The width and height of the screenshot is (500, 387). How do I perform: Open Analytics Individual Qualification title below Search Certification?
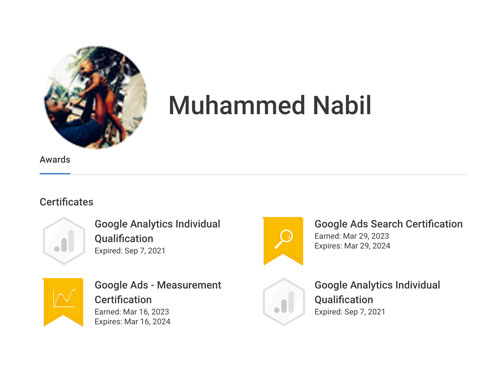tap(377, 292)
